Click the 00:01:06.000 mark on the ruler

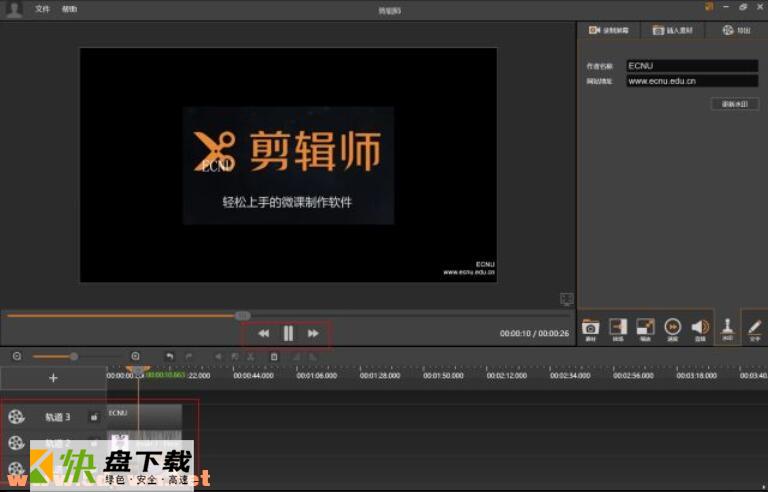click(317, 376)
